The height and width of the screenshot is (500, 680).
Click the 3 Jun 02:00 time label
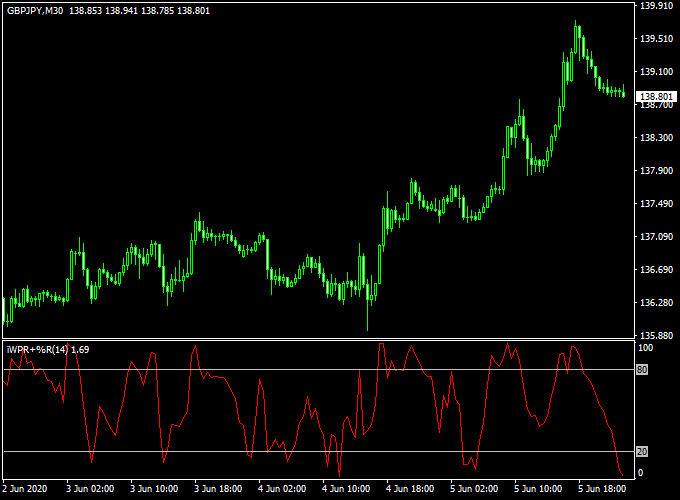pyautogui.click(x=90, y=489)
